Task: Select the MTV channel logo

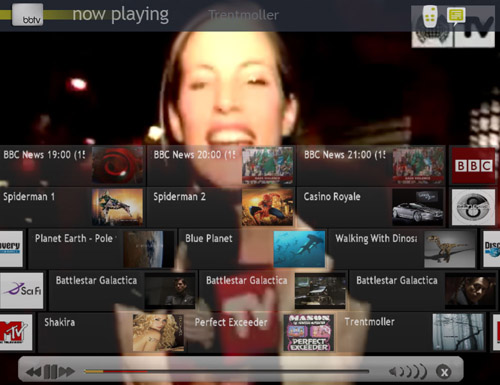Action: pos(16,332)
